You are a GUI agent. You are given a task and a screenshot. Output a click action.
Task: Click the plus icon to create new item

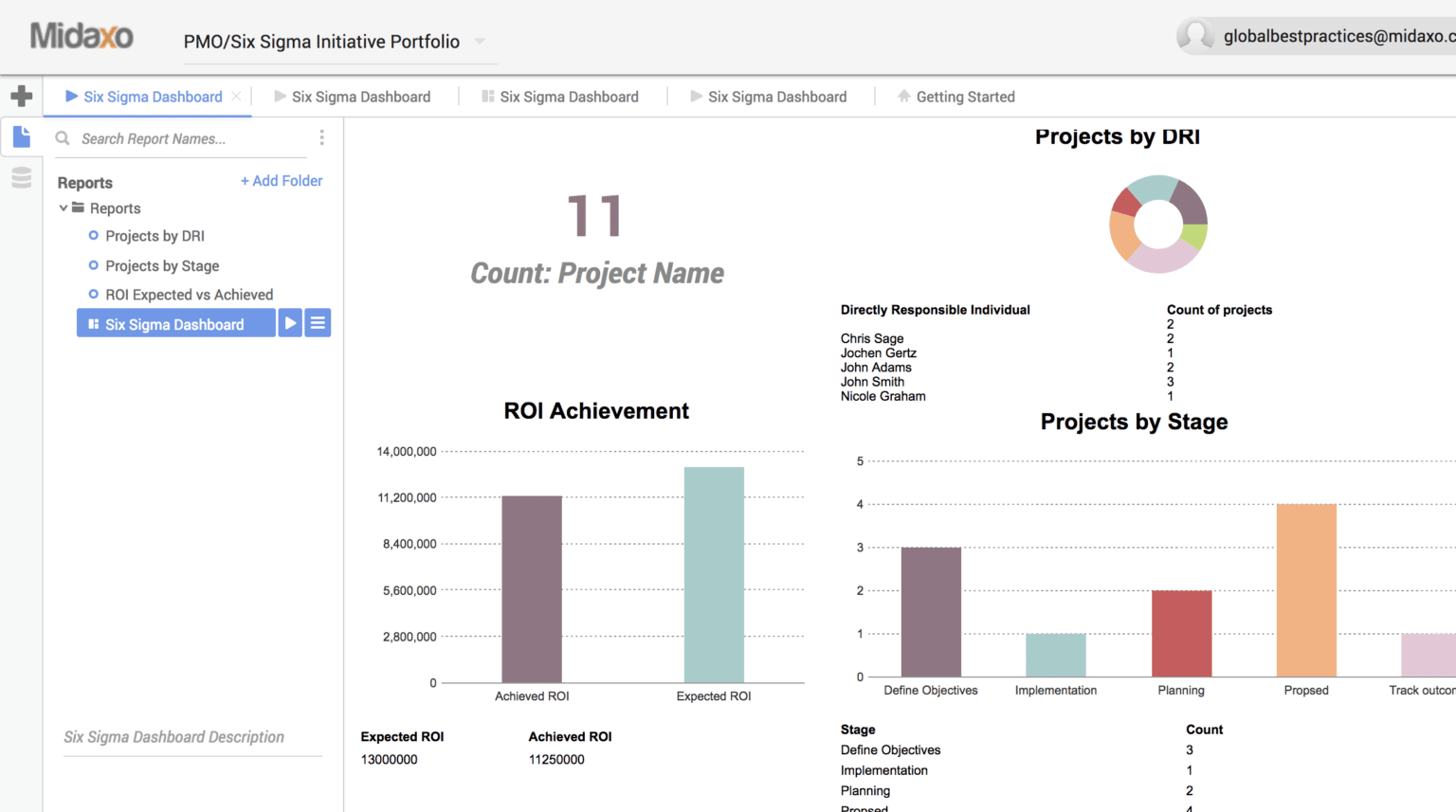coord(21,95)
